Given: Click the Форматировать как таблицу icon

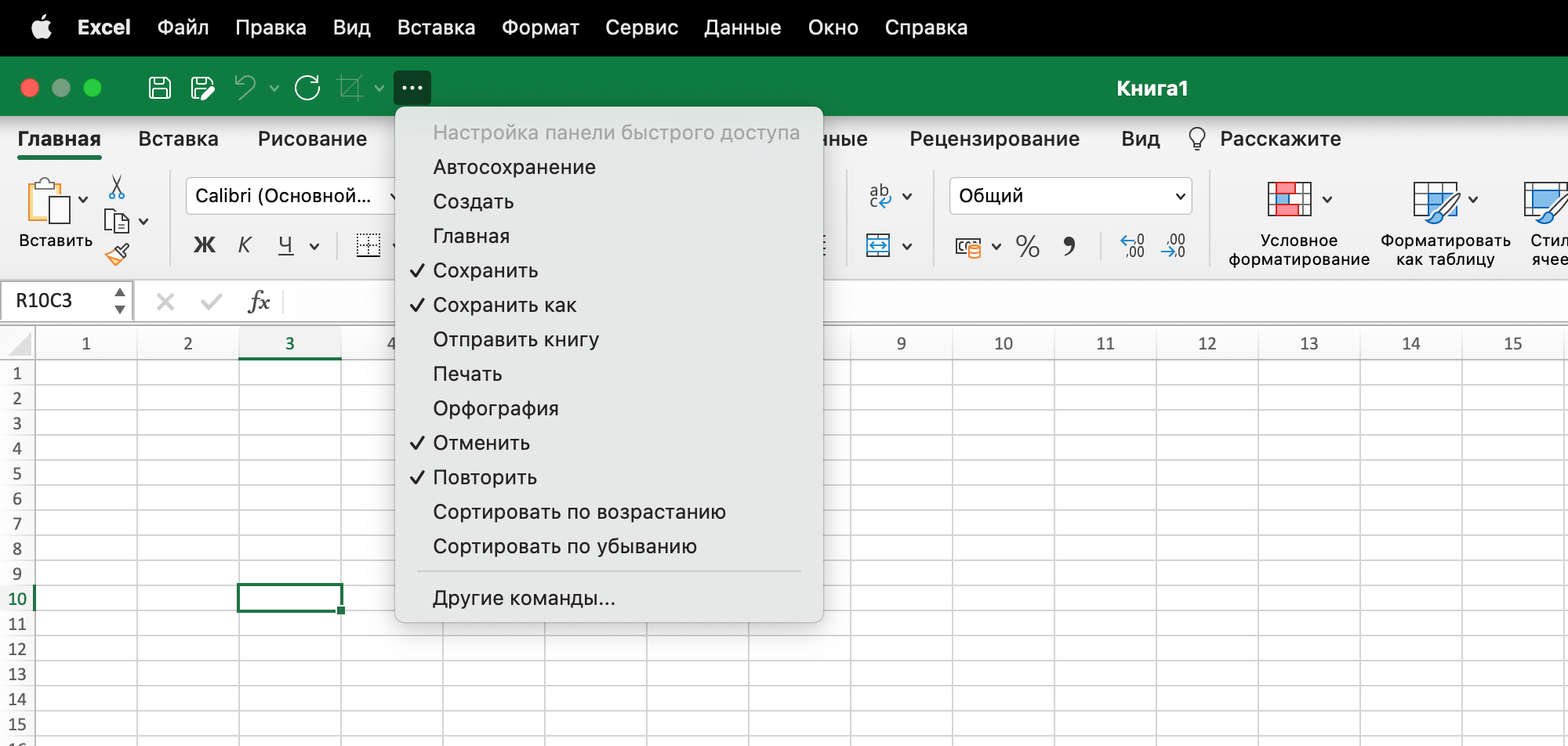Looking at the screenshot, I should [1436, 202].
